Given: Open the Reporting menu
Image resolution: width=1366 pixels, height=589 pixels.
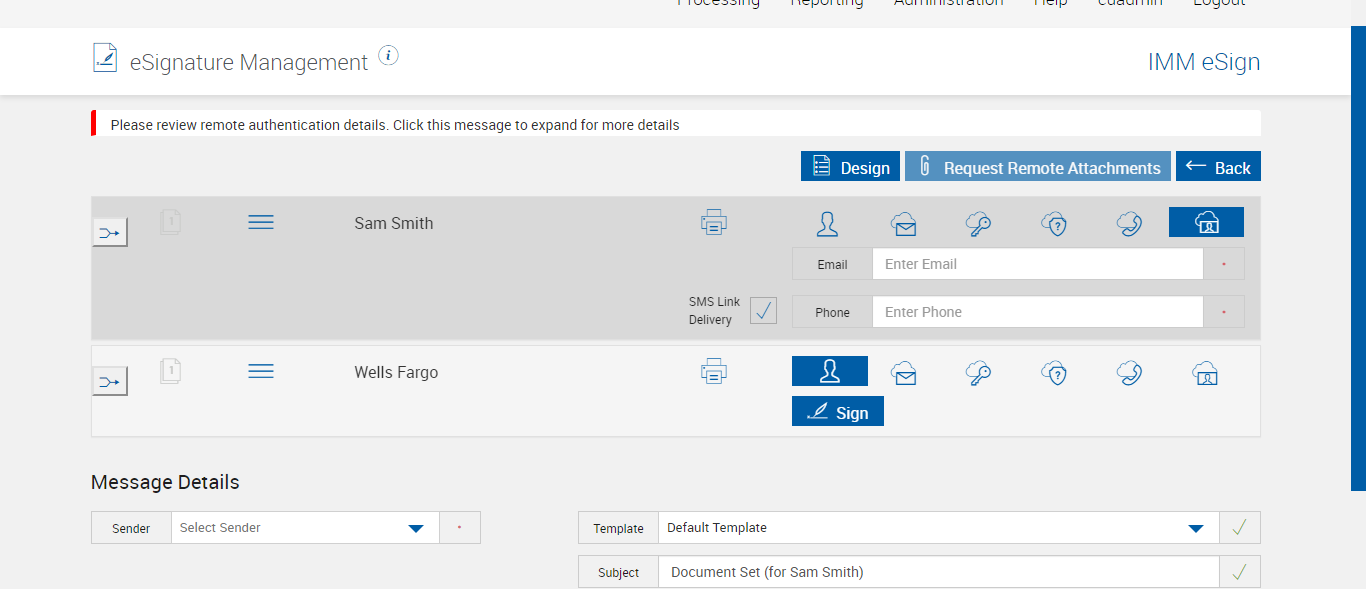Looking at the screenshot, I should (x=826, y=3).
